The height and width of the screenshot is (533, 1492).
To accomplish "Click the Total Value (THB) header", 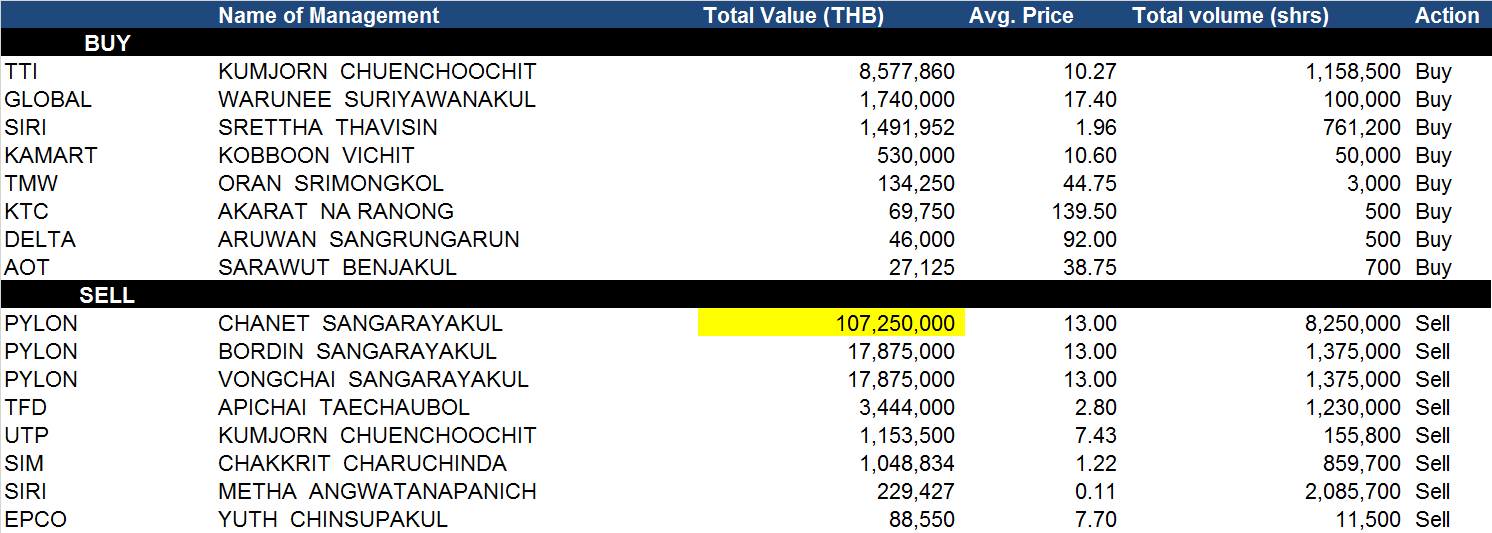I will (794, 15).
